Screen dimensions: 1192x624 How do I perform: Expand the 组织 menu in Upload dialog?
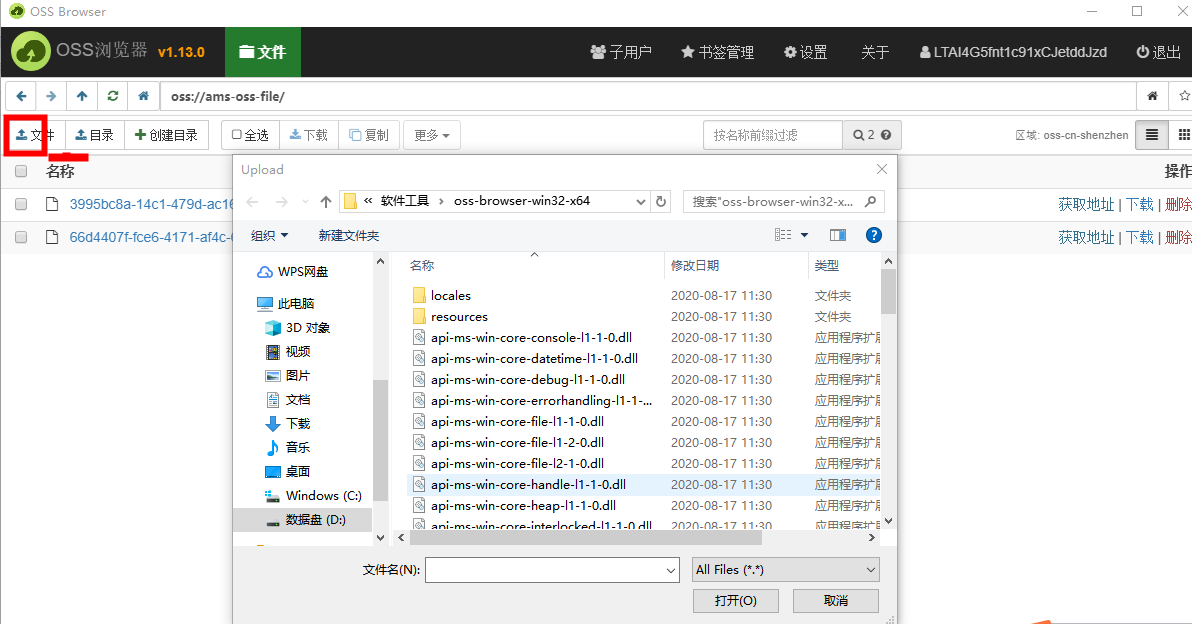click(270, 236)
